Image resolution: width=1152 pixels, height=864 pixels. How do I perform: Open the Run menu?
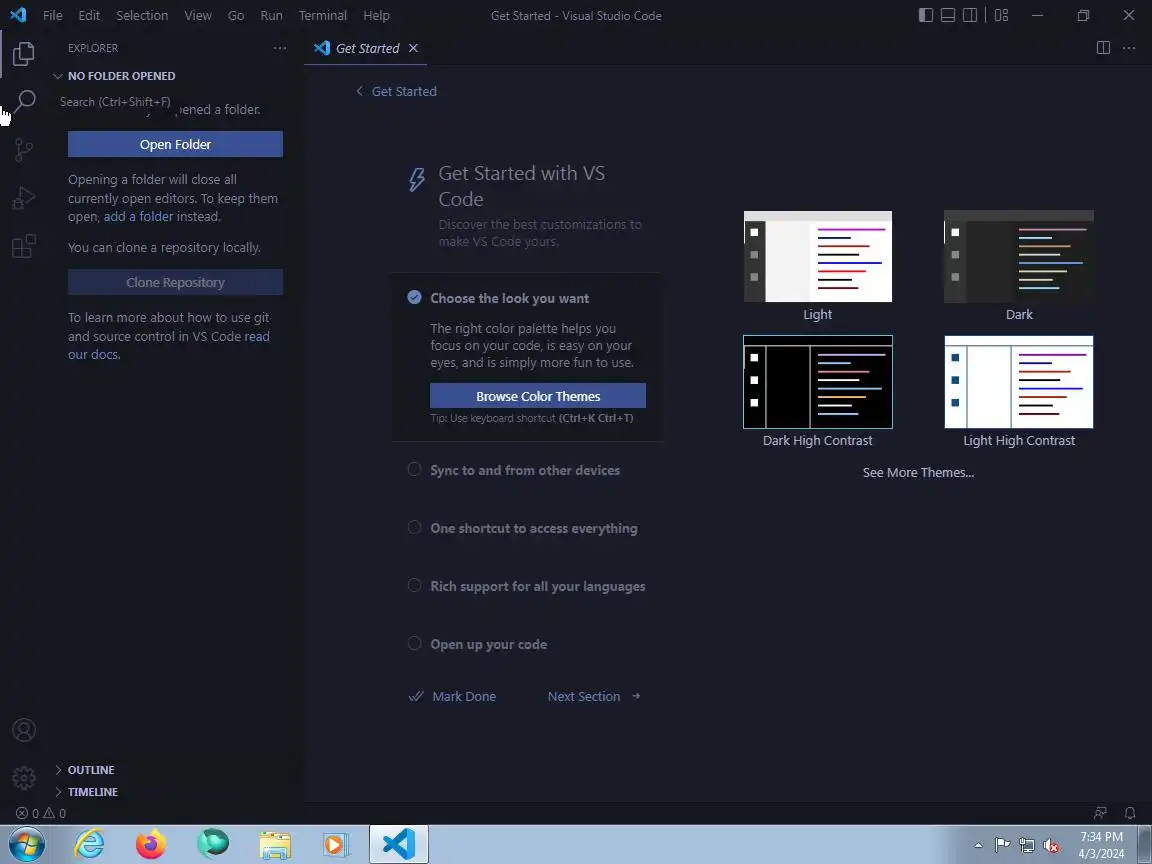271,15
